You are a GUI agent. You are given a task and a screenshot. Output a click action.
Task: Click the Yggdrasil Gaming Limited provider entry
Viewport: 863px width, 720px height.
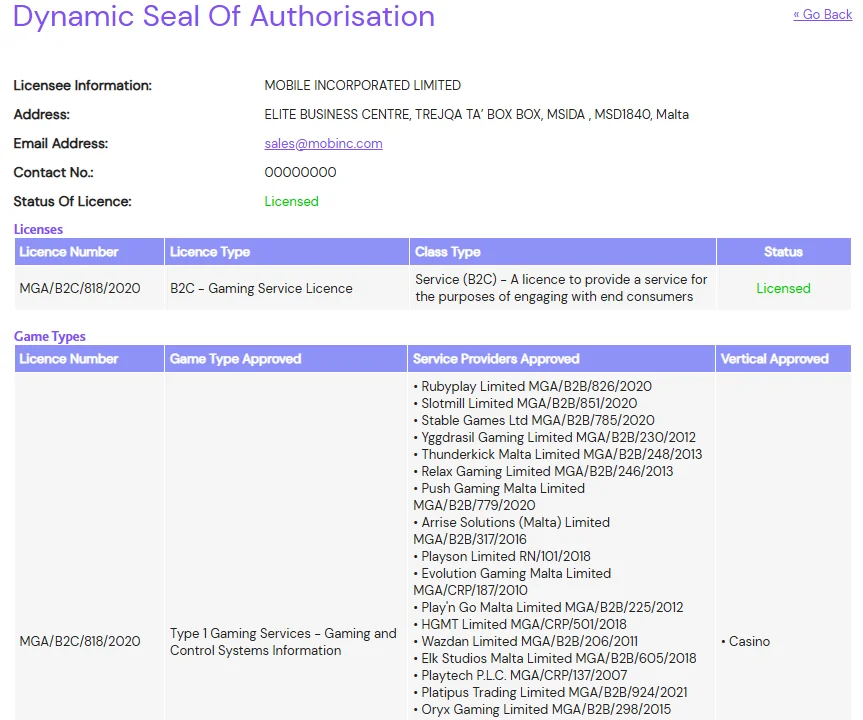click(558, 437)
